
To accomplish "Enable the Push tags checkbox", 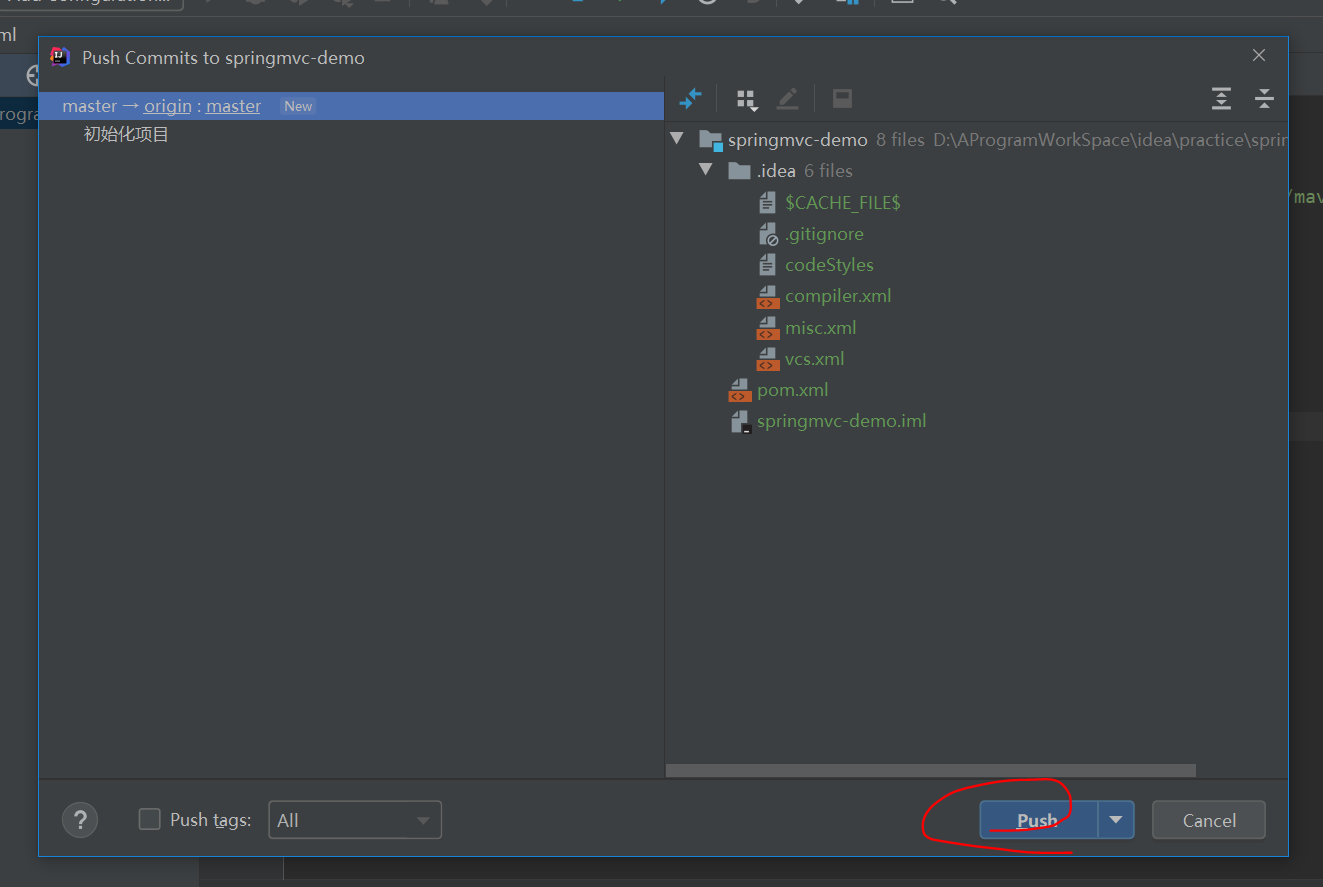I will pyautogui.click(x=149, y=819).
